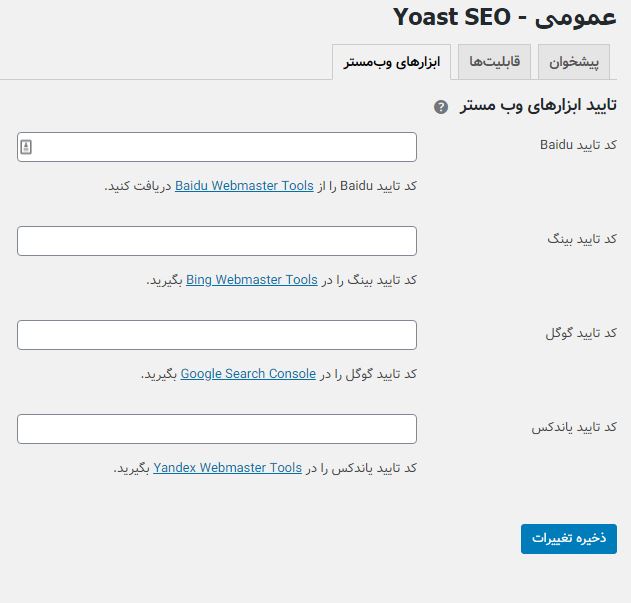Follow the Bing Webmaster Tools link
631x603 pixels.
pyautogui.click(x=252, y=280)
